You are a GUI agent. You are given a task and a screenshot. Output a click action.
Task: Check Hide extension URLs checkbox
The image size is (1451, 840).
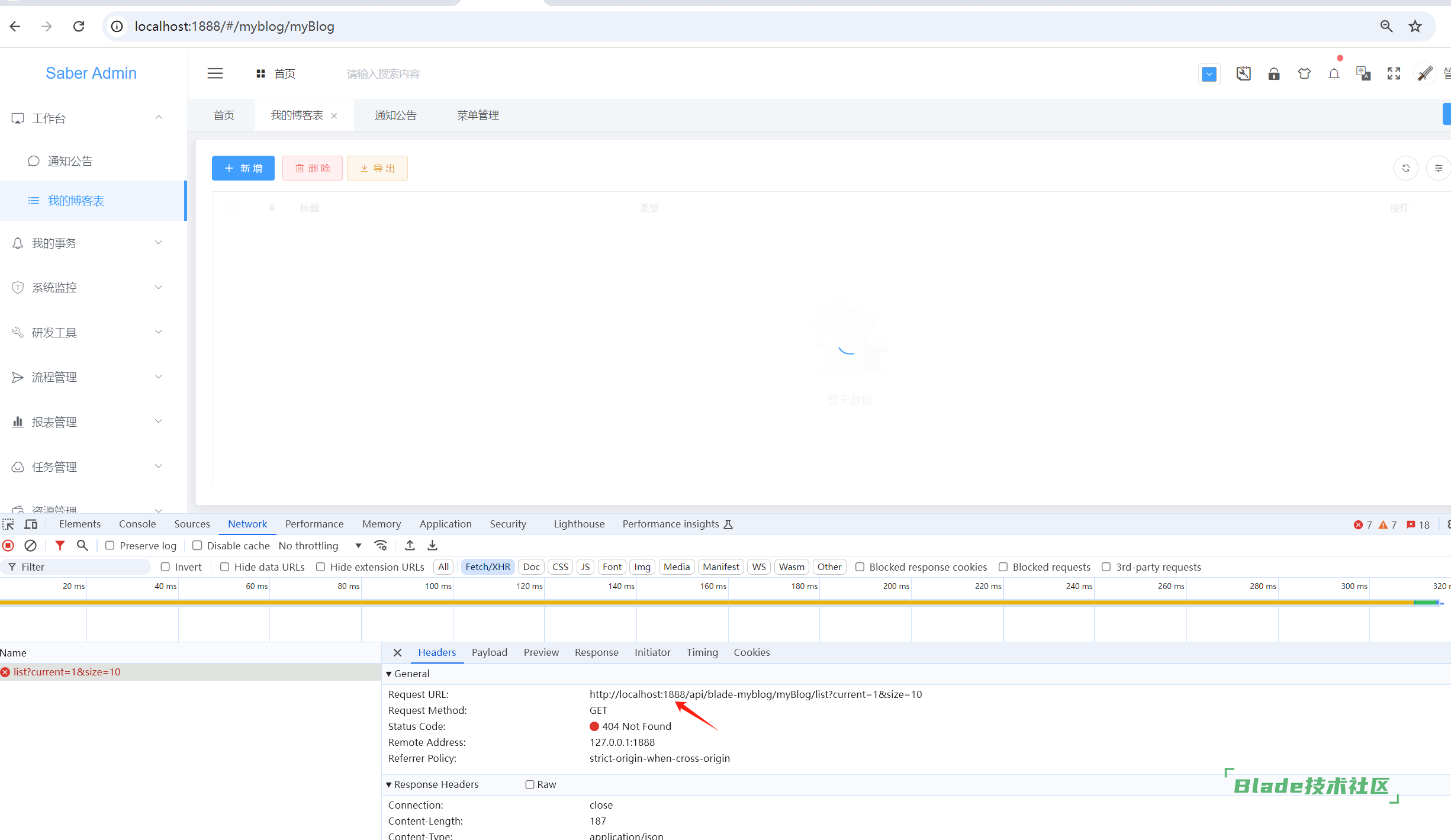coord(320,567)
